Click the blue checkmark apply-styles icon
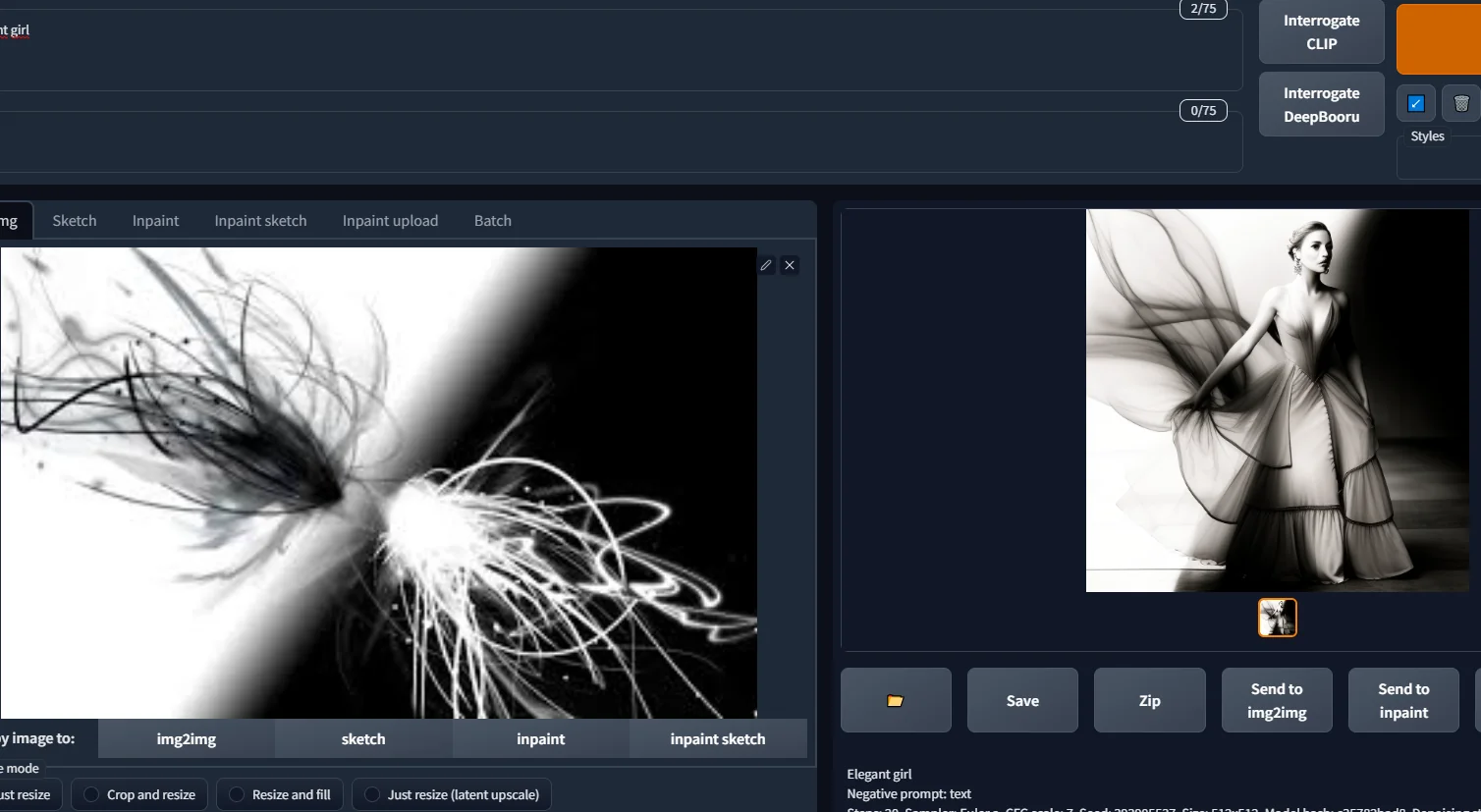This screenshot has height=812, width=1481. pos(1416,103)
